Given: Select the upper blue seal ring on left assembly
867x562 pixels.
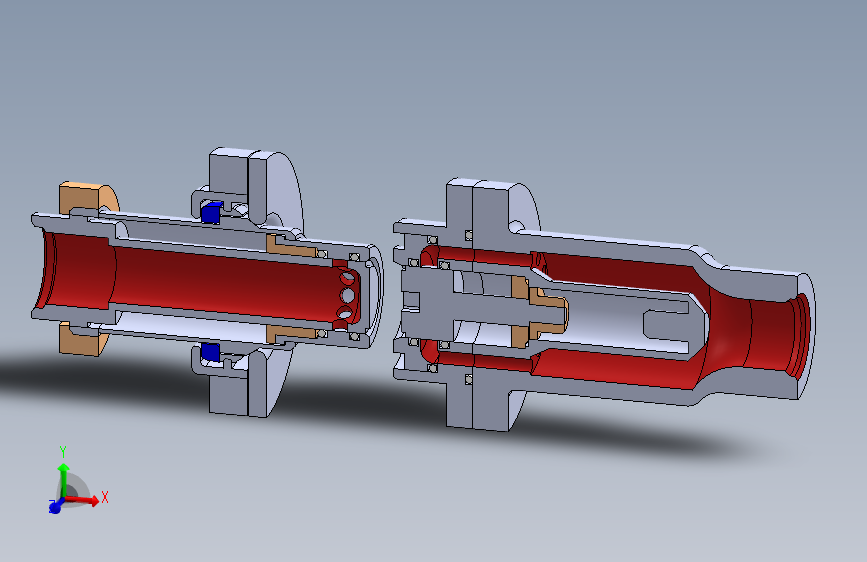Looking at the screenshot, I should coord(211,212).
